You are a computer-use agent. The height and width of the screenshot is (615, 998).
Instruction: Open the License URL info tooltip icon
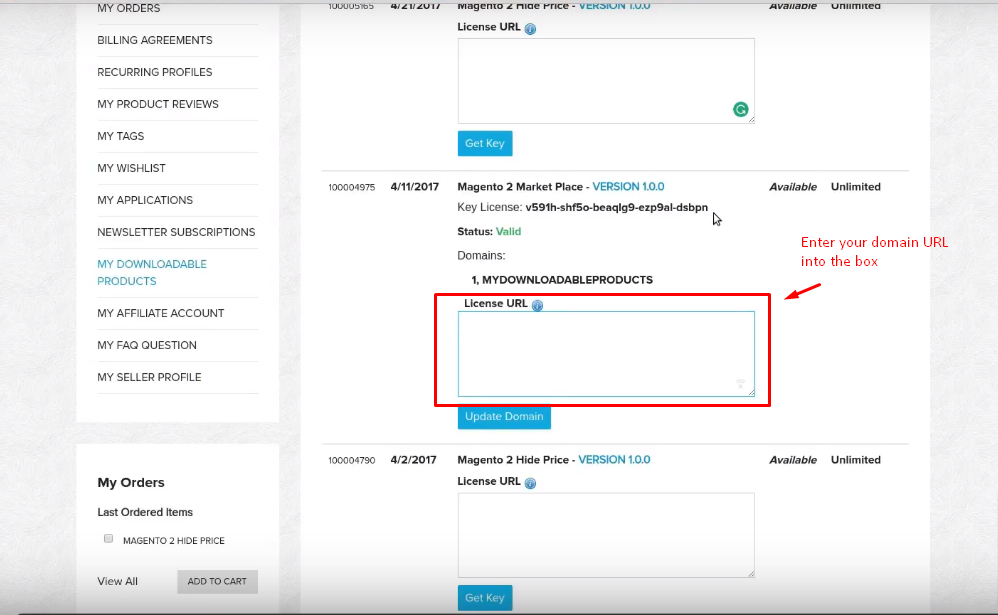point(530,28)
